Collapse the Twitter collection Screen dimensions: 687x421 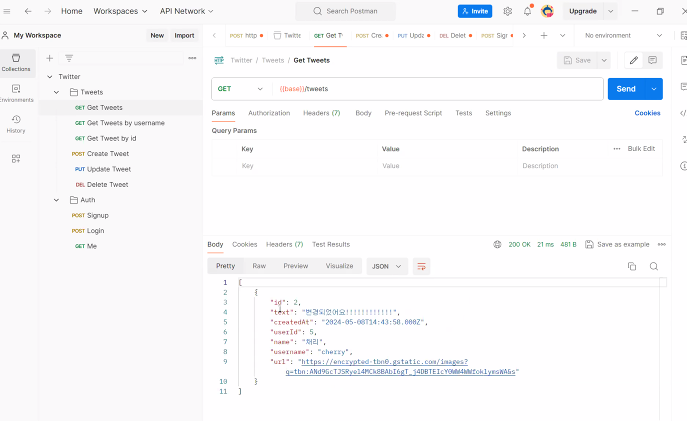[50, 77]
